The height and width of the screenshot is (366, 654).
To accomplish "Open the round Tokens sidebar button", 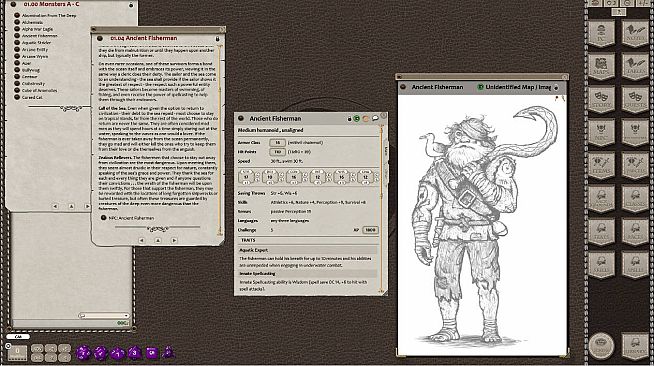I will [x=601, y=346].
